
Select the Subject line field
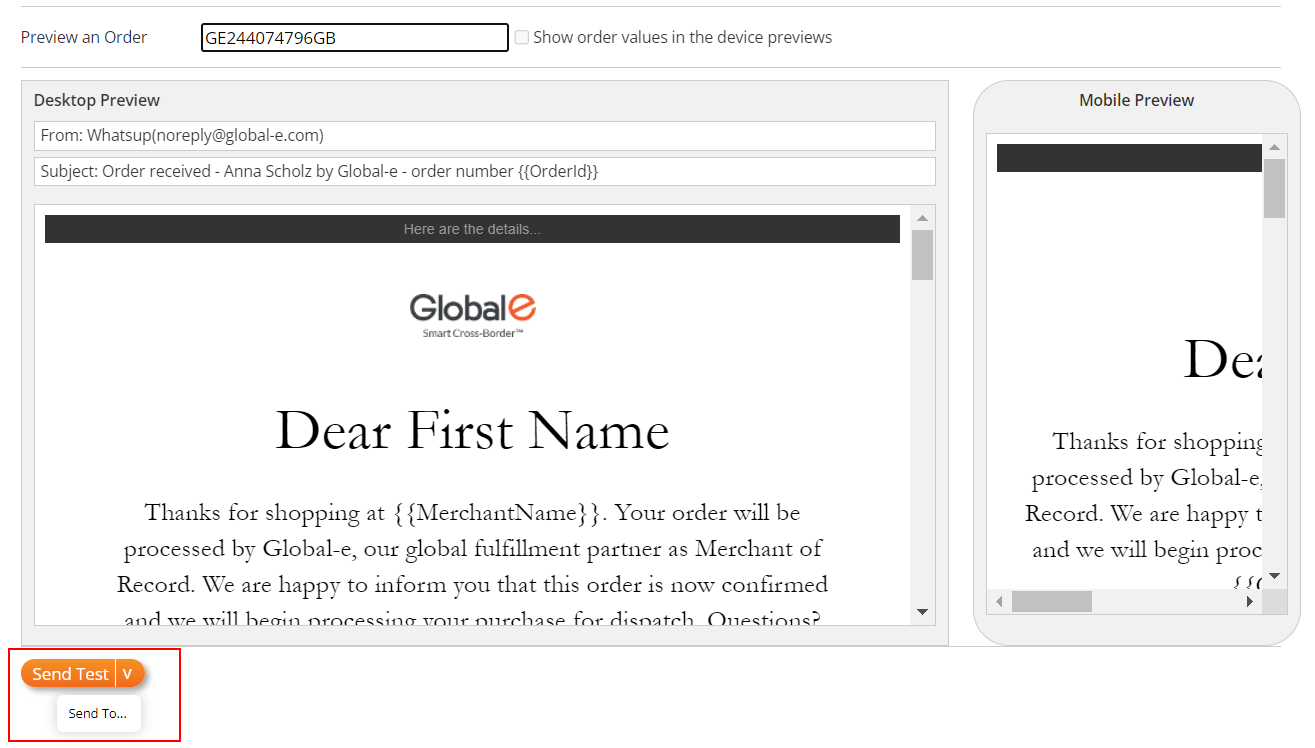(x=484, y=172)
